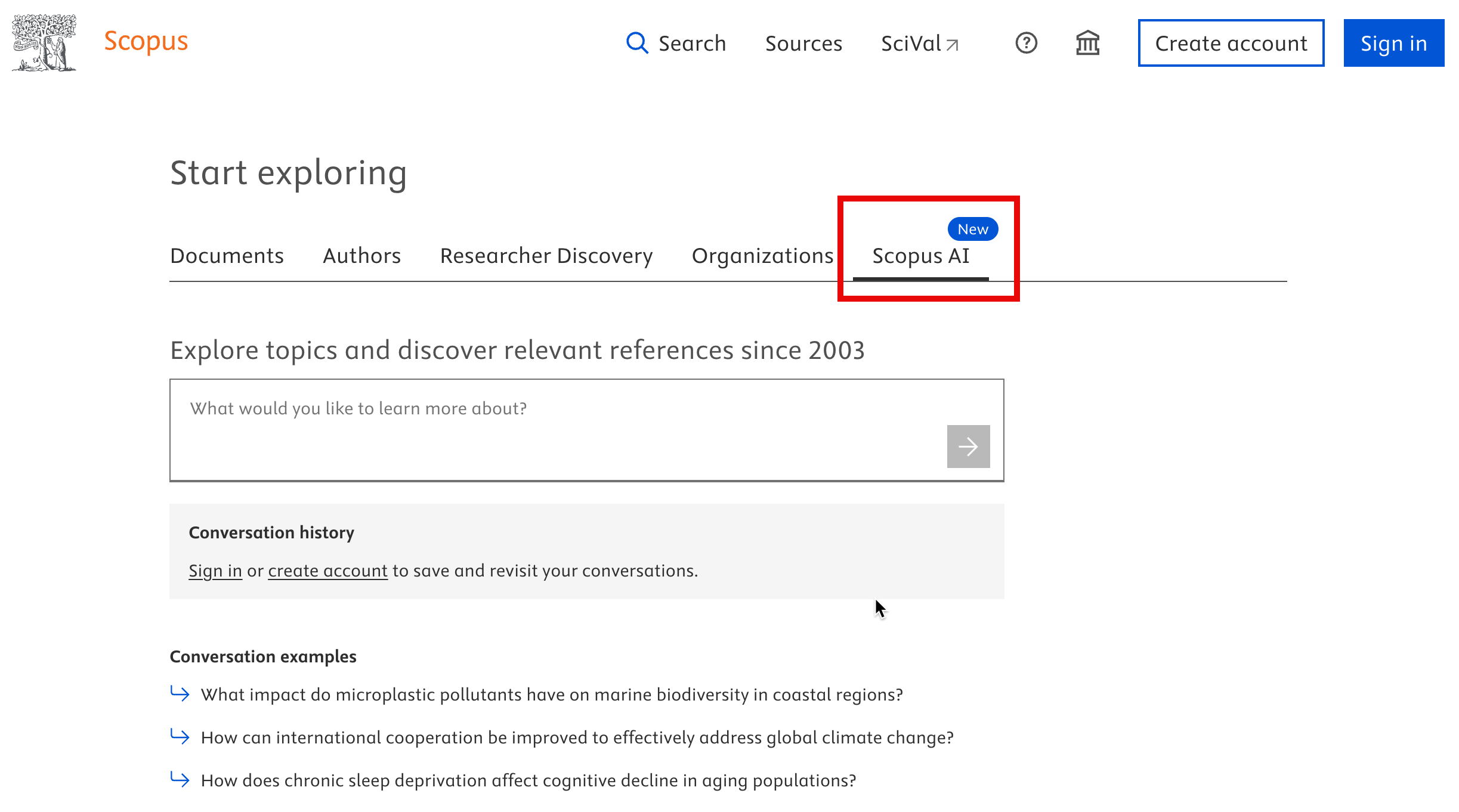Select the Scopus AI tab

(x=920, y=256)
